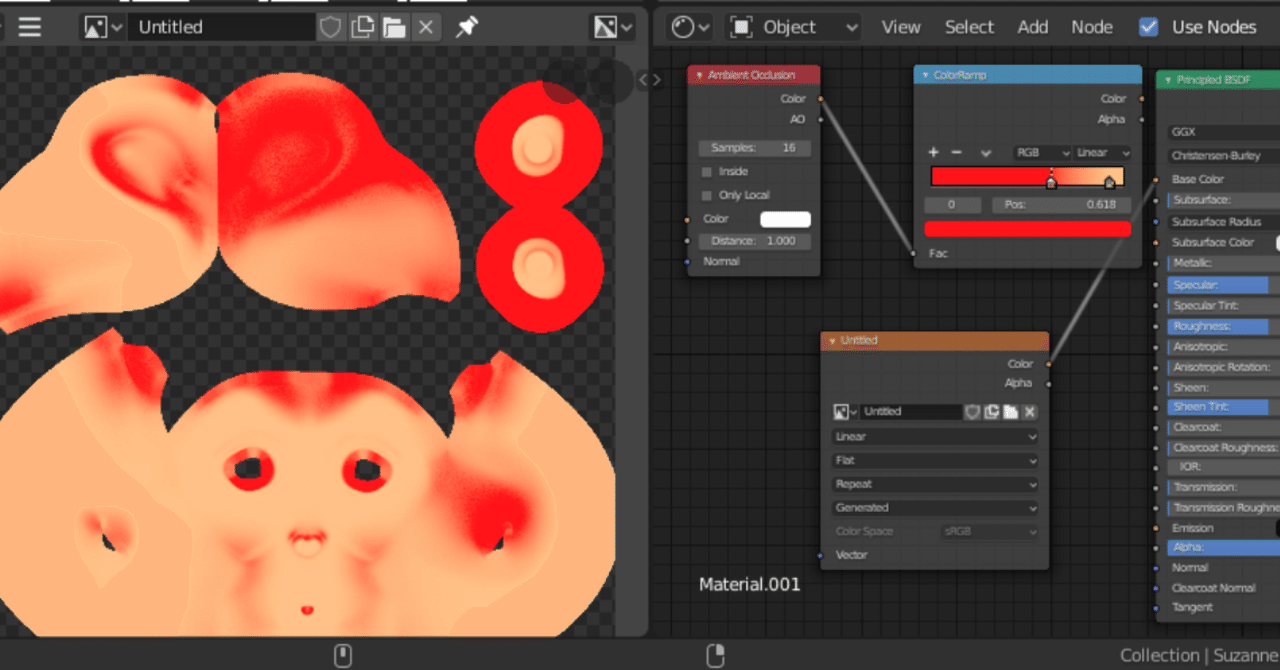
Task: Click the red stop color swatch in ColorRamp
Action: click(x=1027, y=229)
